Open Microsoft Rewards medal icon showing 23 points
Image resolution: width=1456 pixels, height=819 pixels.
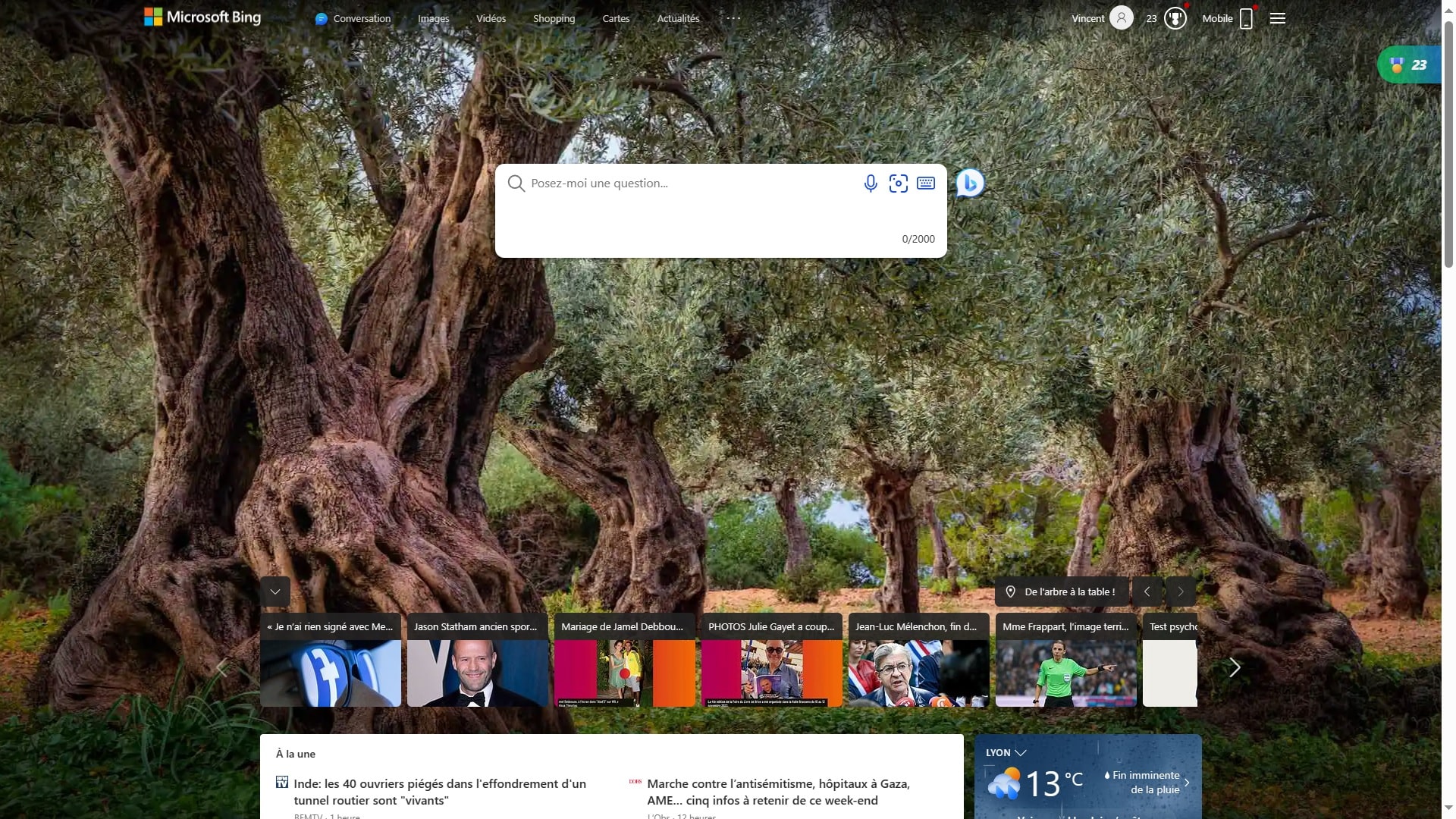click(x=1176, y=17)
